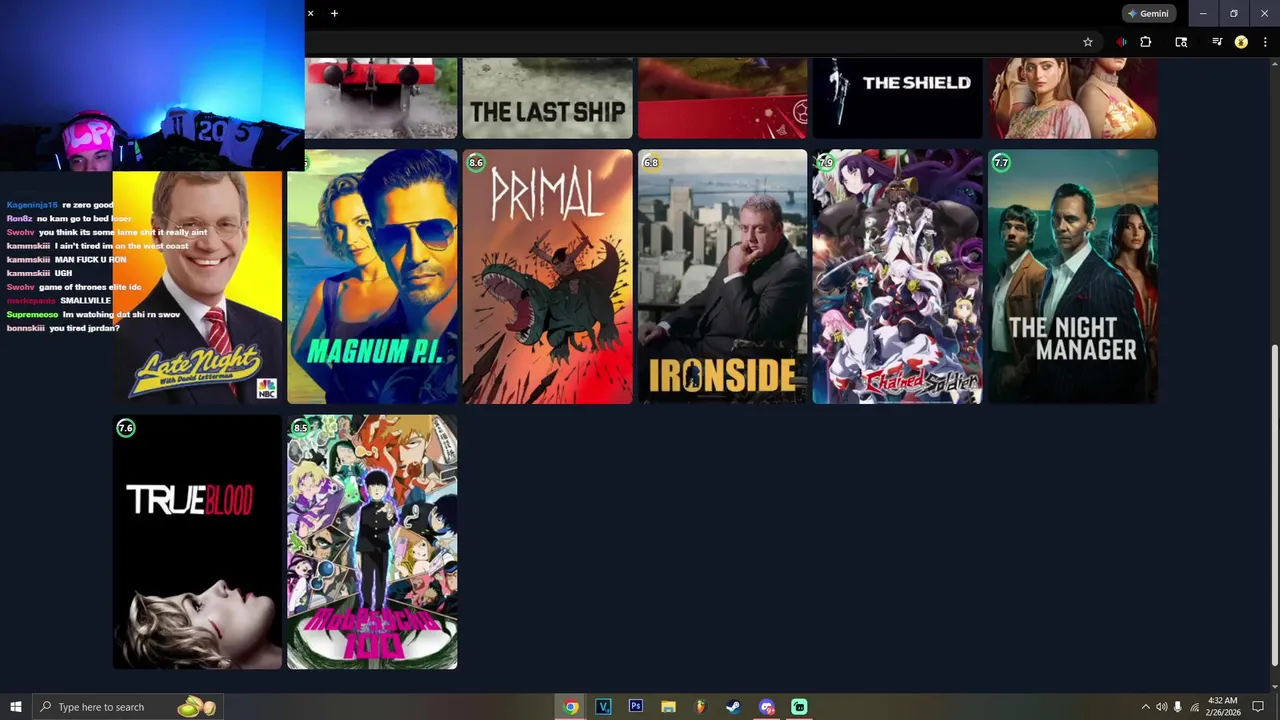Open the Magnum P.I. poster
This screenshot has width=1280, height=720.
point(372,277)
